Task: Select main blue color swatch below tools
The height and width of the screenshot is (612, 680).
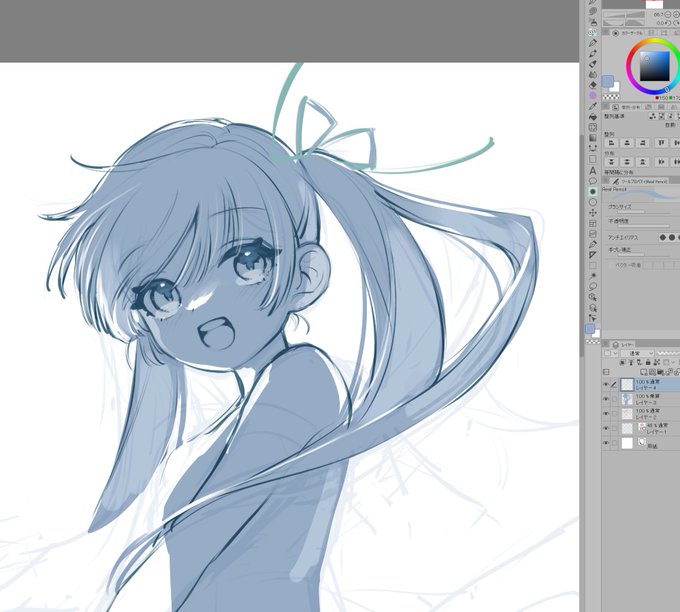Action: tap(590, 329)
